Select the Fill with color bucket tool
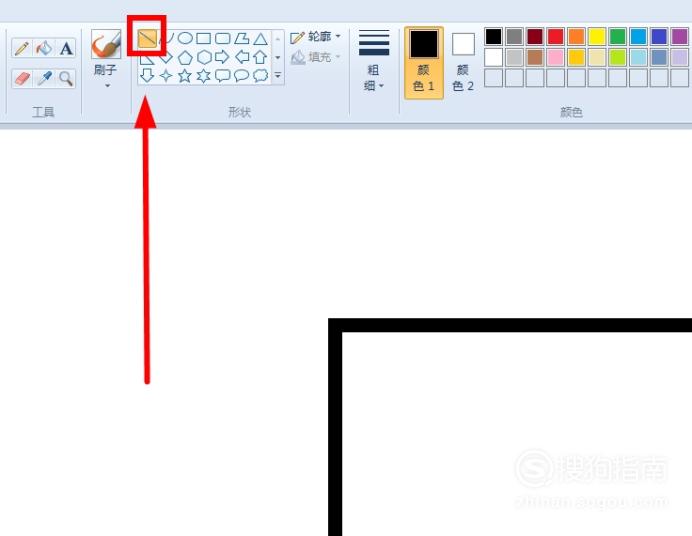The height and width of the screenshot is (536, 692). [43, 48]
